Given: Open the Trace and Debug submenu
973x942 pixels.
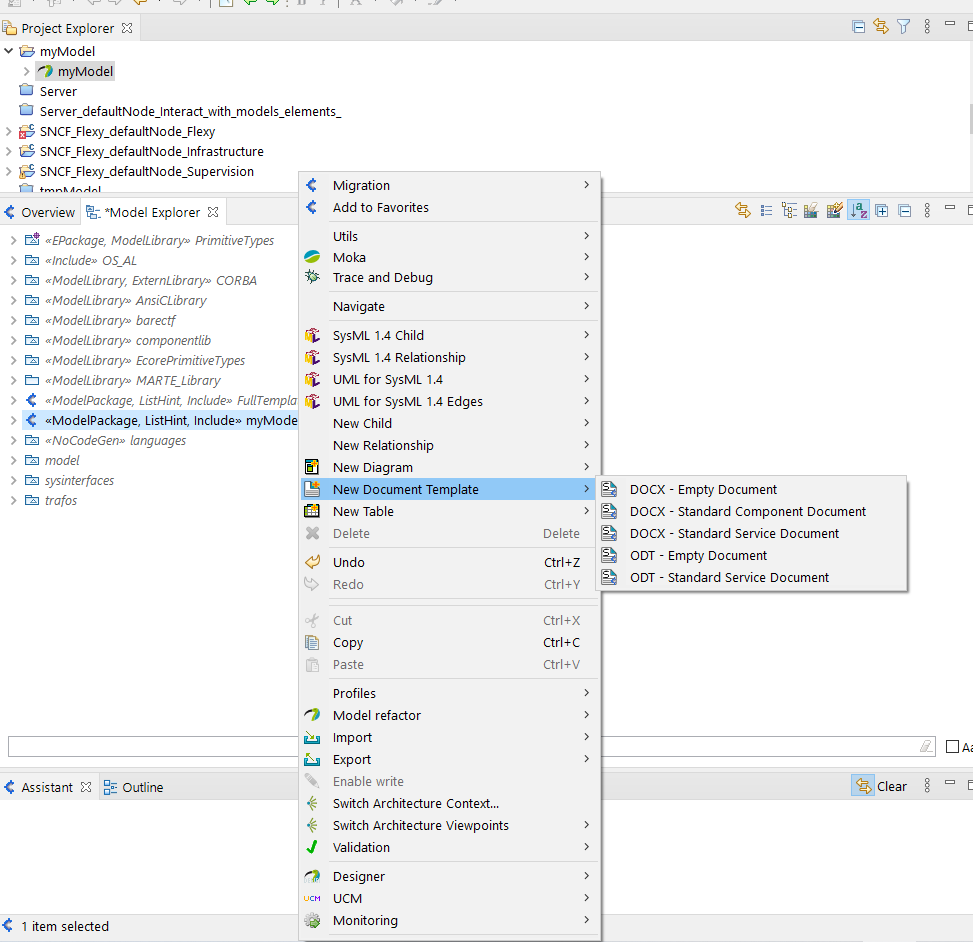Looking at the screenshot, I should (x=450, y=277).
